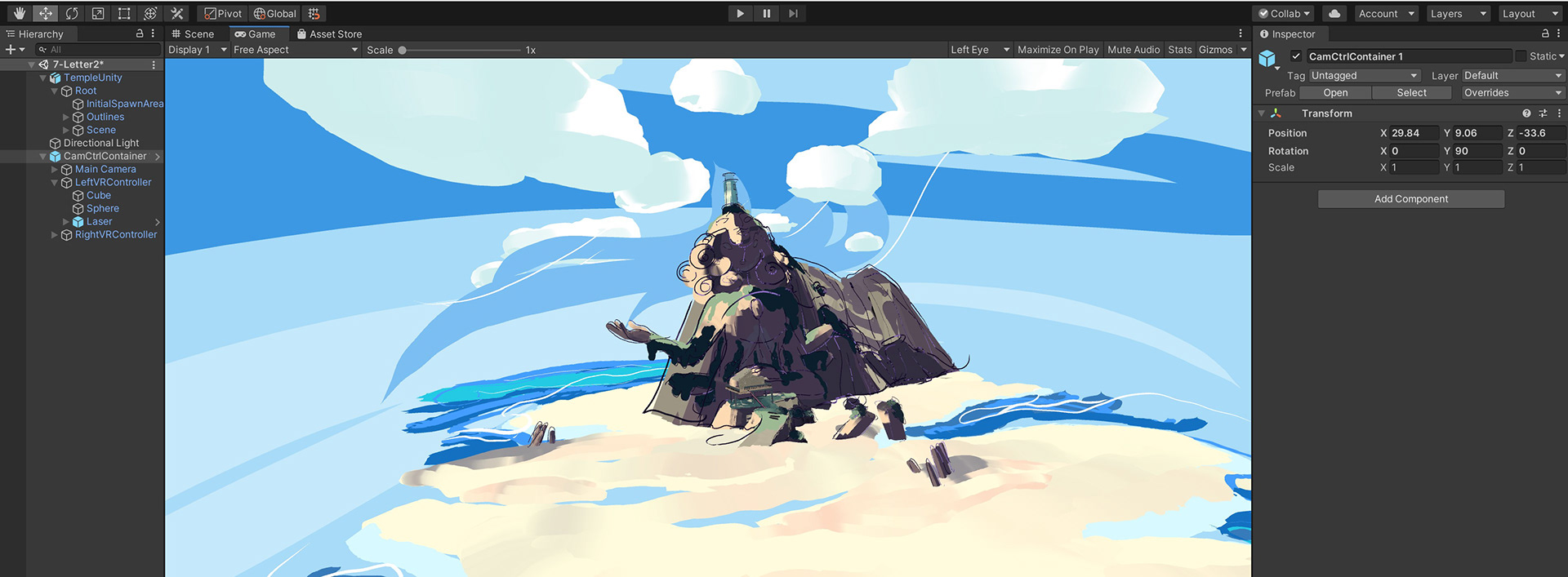Open the Collab dropdown
This screenshot has width=1568, height=577.
pos(1284,13)
